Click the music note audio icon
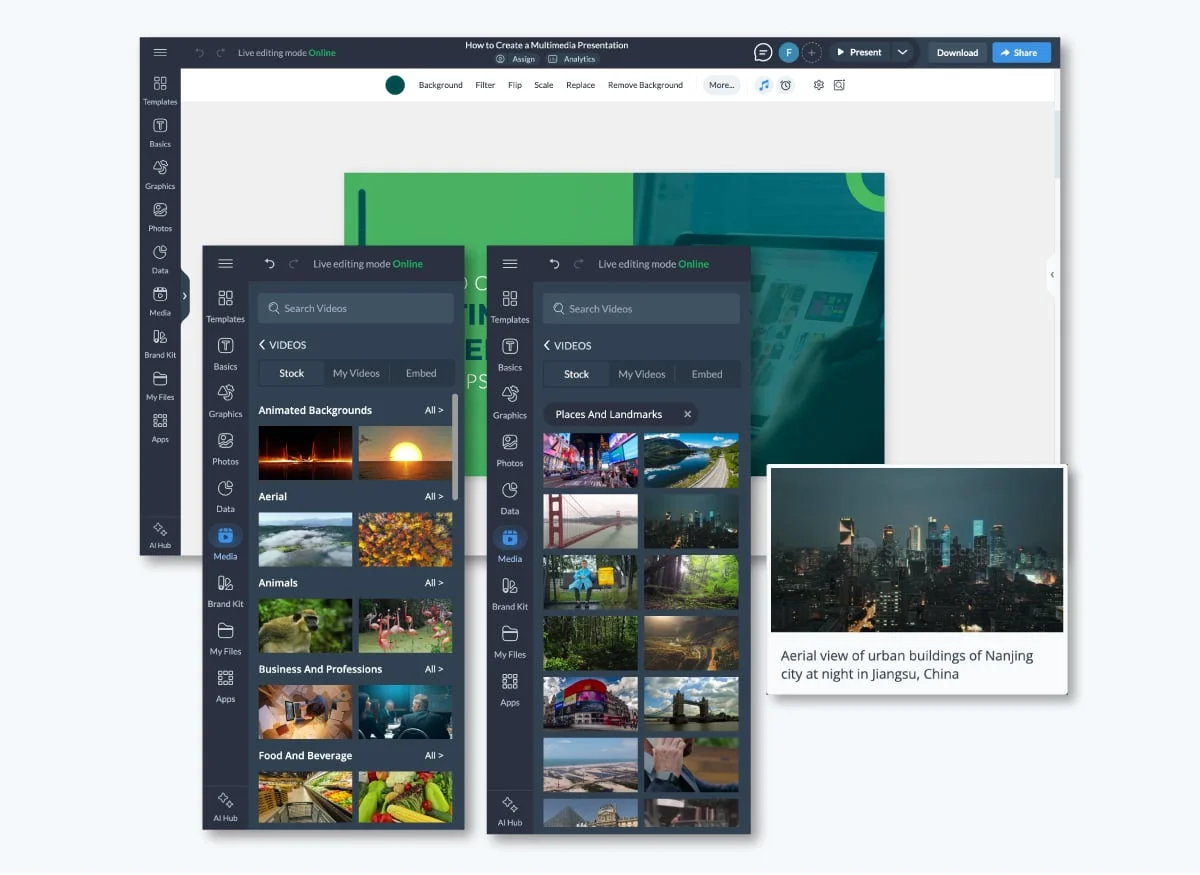 click(764, 85)
